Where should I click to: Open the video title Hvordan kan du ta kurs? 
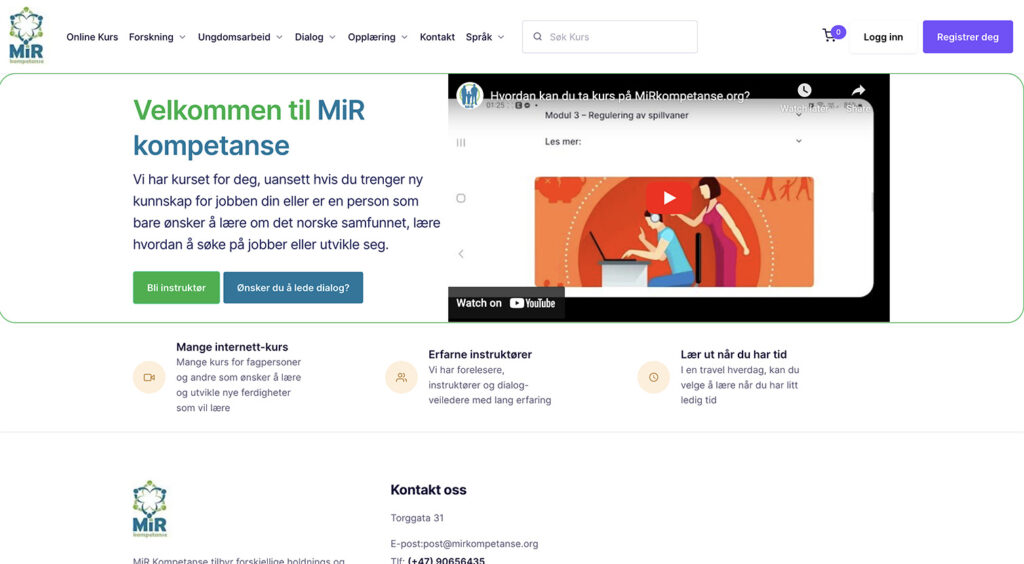pyautogui.click(x=620, y=95)
